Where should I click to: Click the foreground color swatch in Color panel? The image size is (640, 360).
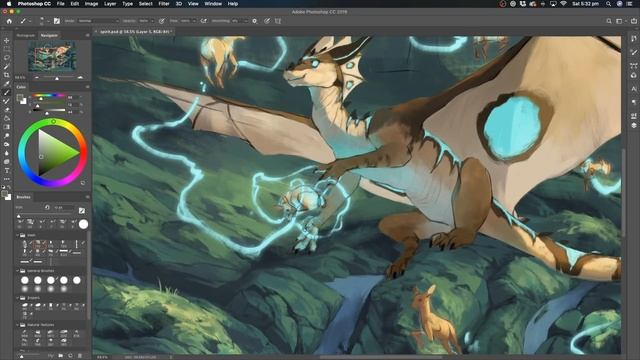click(20, 98)
